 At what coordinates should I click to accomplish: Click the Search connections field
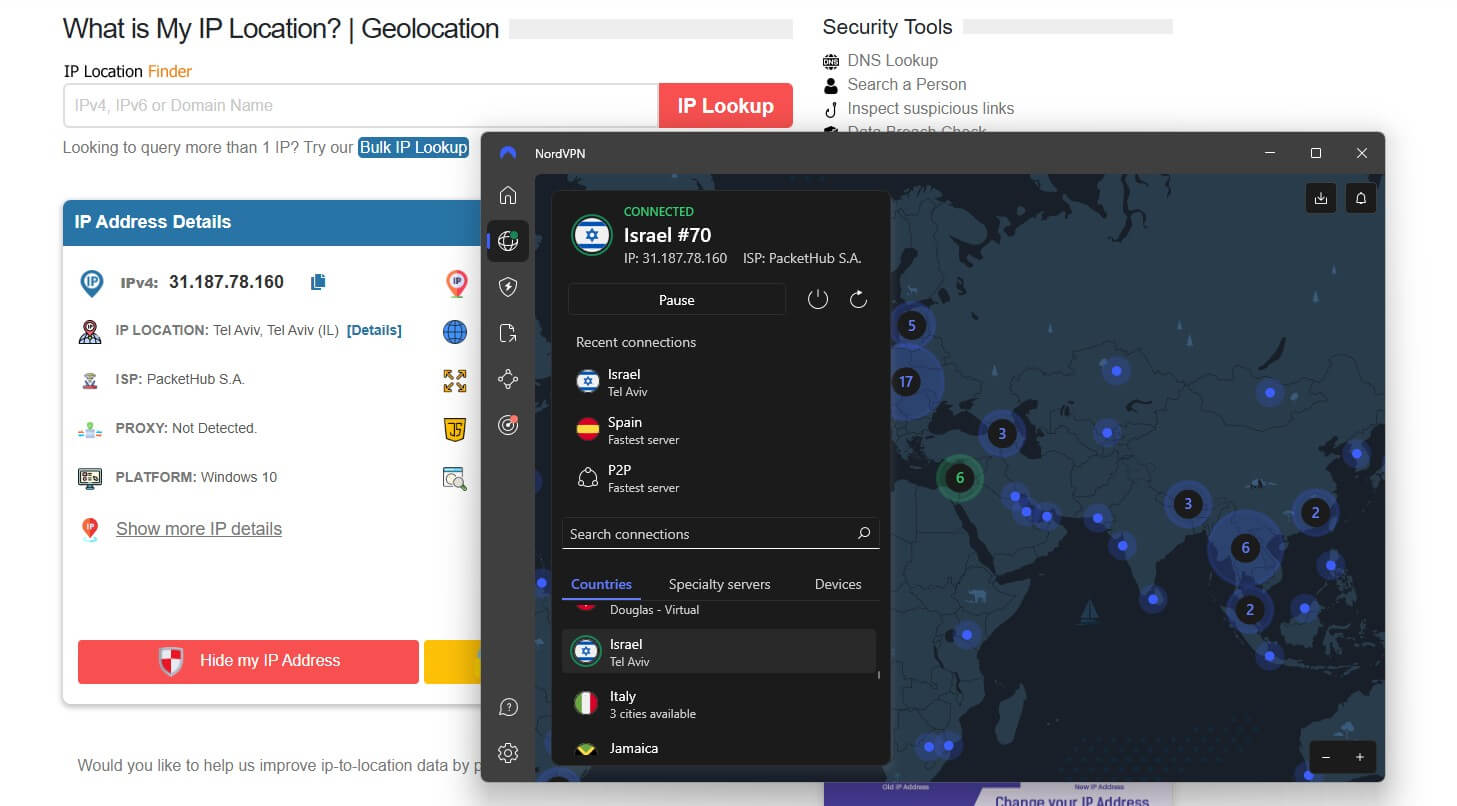[719, 533]
